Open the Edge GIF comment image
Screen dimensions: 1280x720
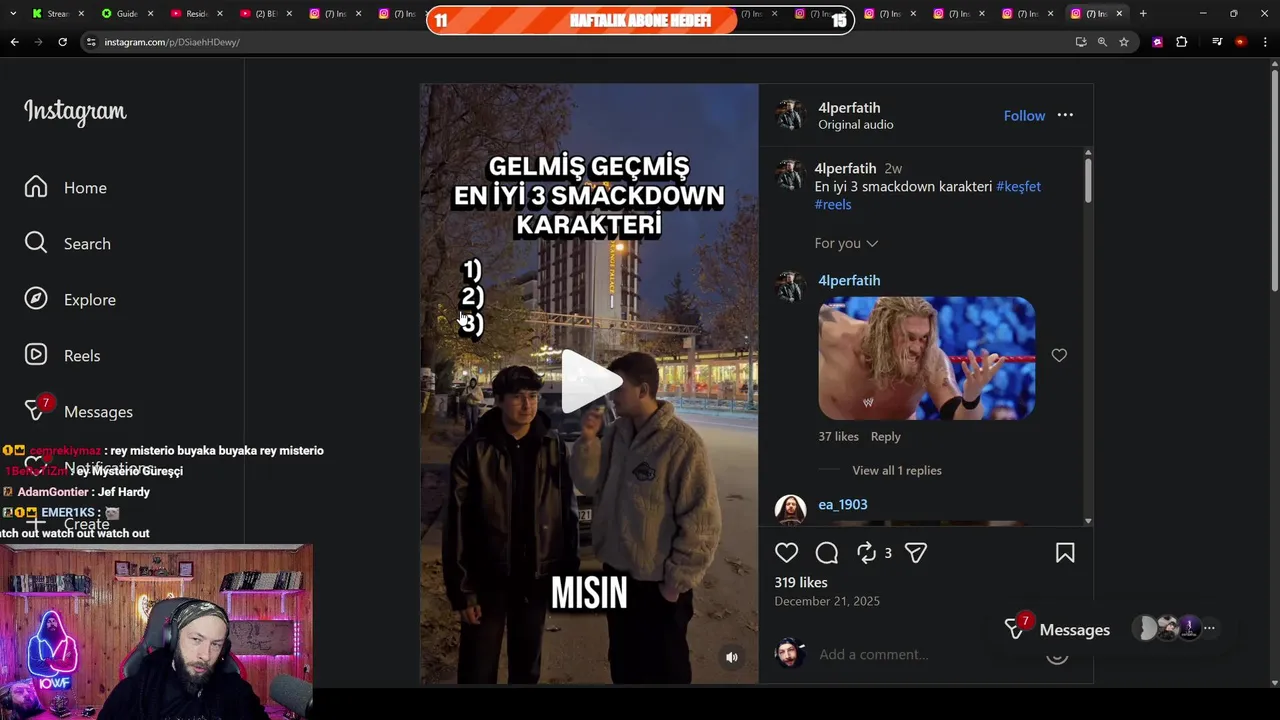click(926, 358)
